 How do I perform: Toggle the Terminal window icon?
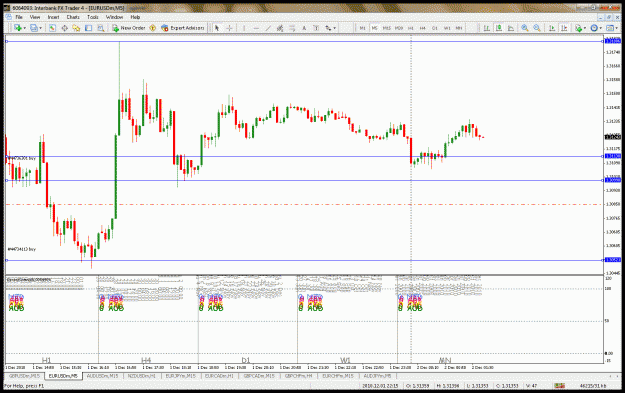[88, 28]
